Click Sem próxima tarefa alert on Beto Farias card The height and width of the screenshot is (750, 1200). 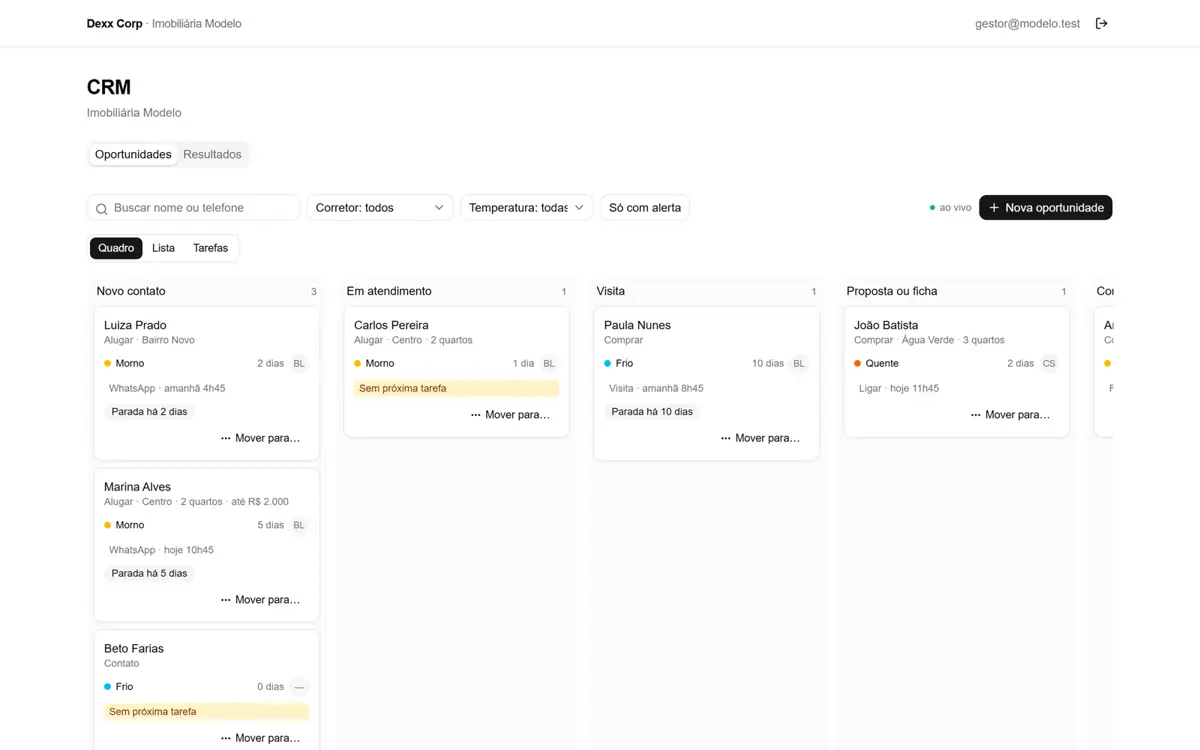click(x=206, y=712)
